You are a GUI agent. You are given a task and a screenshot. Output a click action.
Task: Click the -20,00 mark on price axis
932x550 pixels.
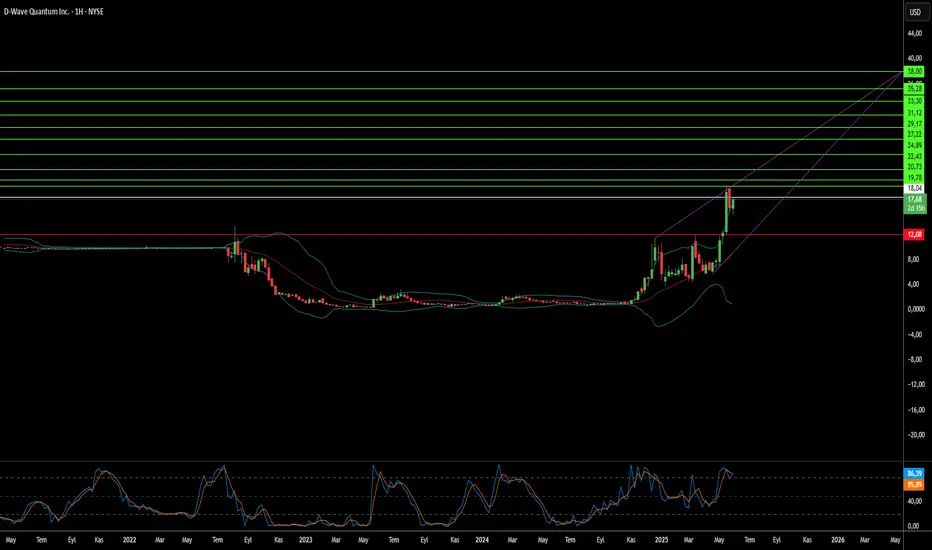(x=914, y=435)
